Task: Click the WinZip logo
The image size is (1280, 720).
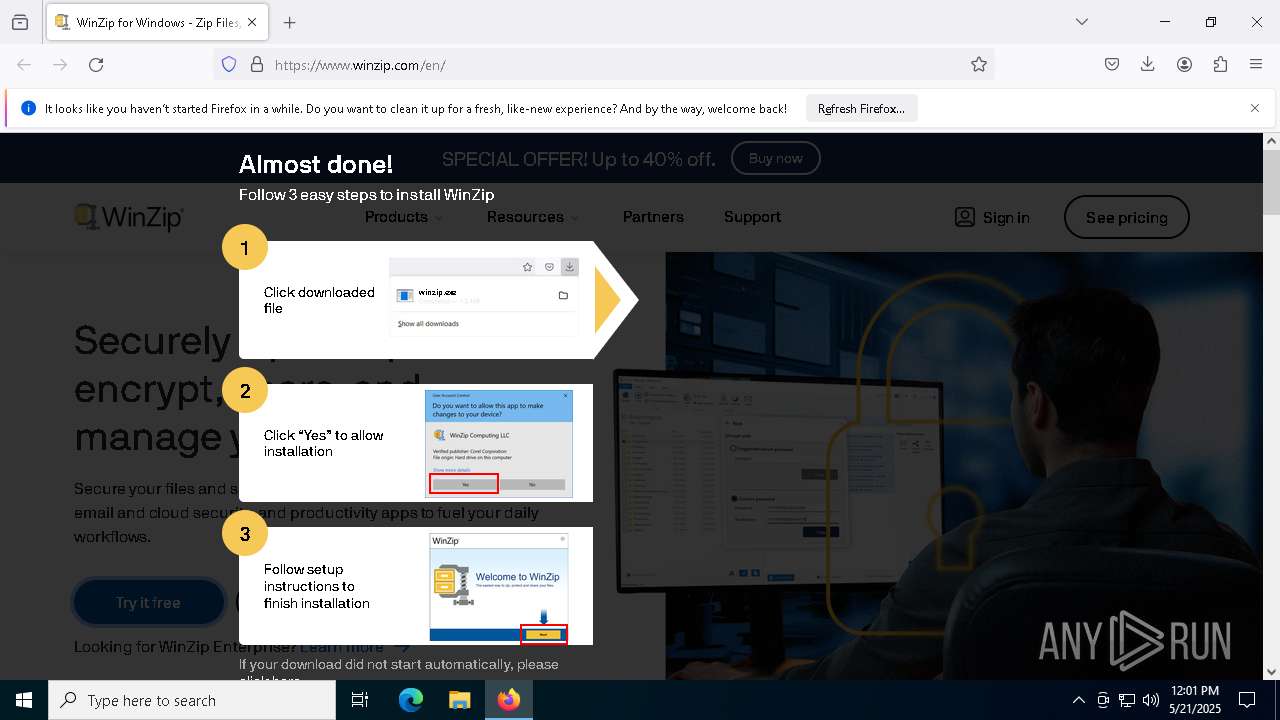Action: (x=129, y=217)
